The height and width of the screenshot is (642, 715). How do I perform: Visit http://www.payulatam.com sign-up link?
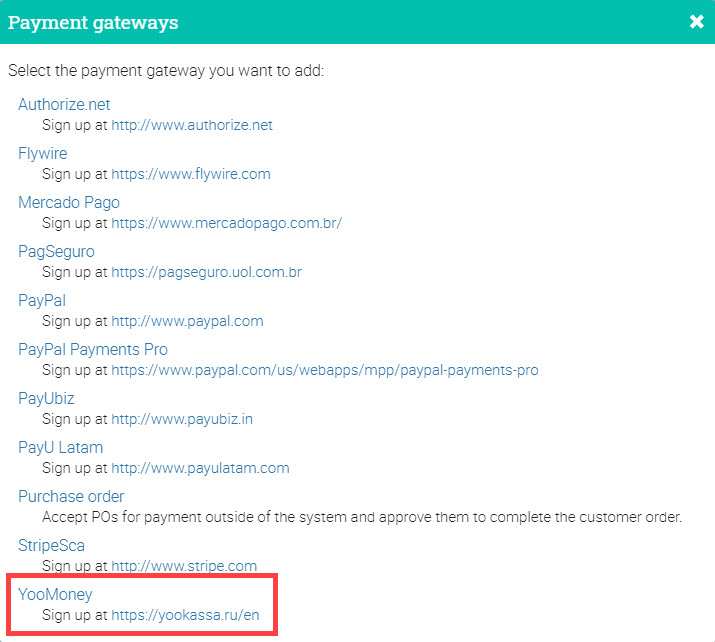tap(200, 468)
